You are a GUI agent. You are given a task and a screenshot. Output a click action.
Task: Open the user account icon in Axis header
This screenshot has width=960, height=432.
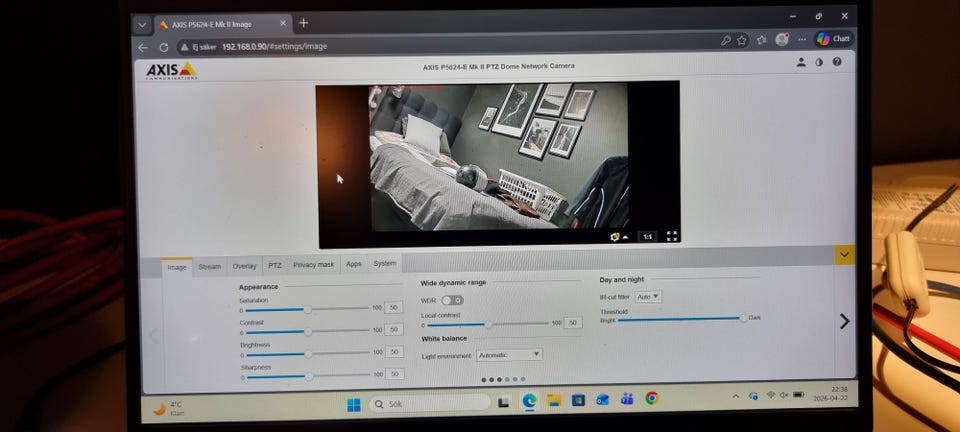point(801,62)
